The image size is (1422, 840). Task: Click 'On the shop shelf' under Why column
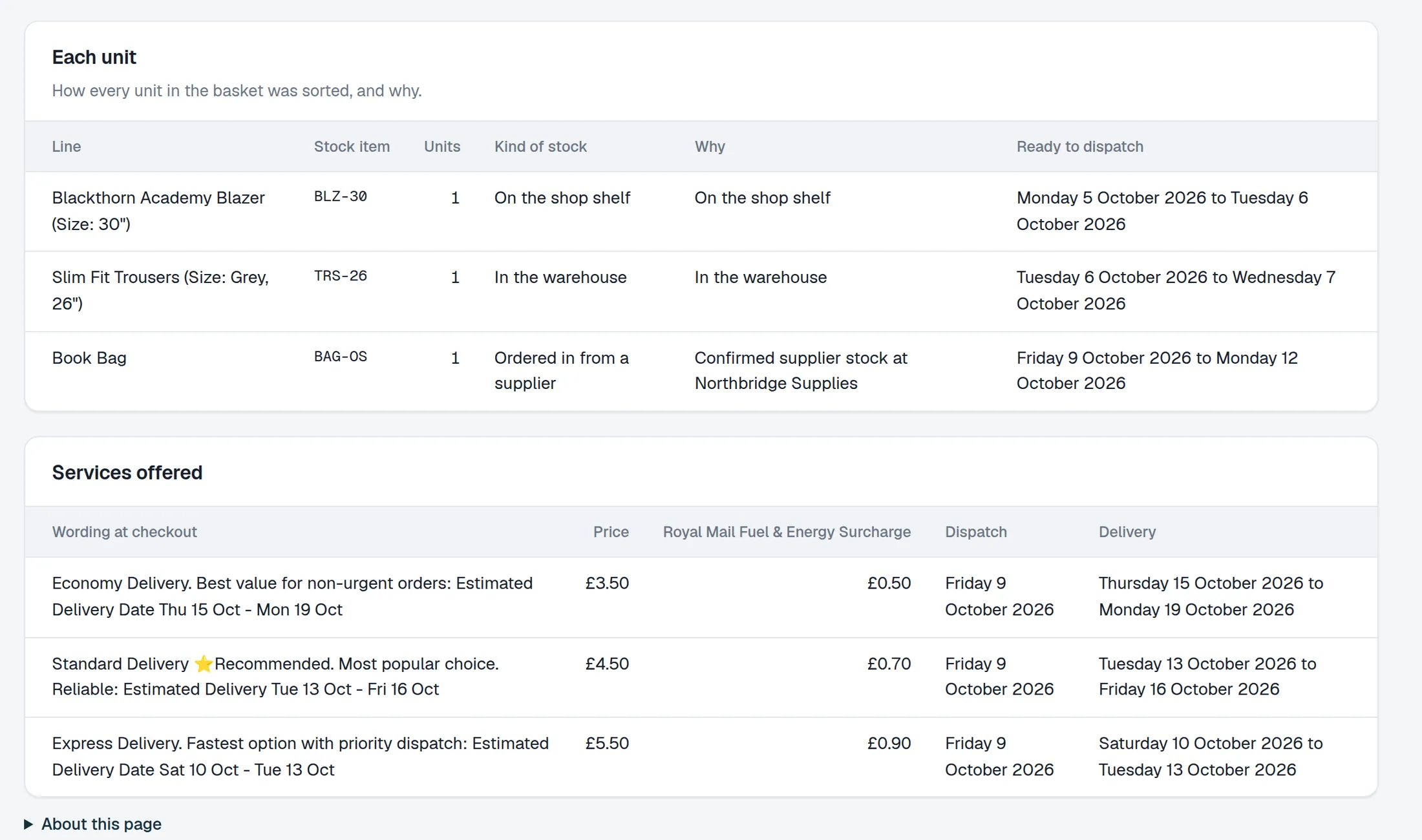click(762, 198)
